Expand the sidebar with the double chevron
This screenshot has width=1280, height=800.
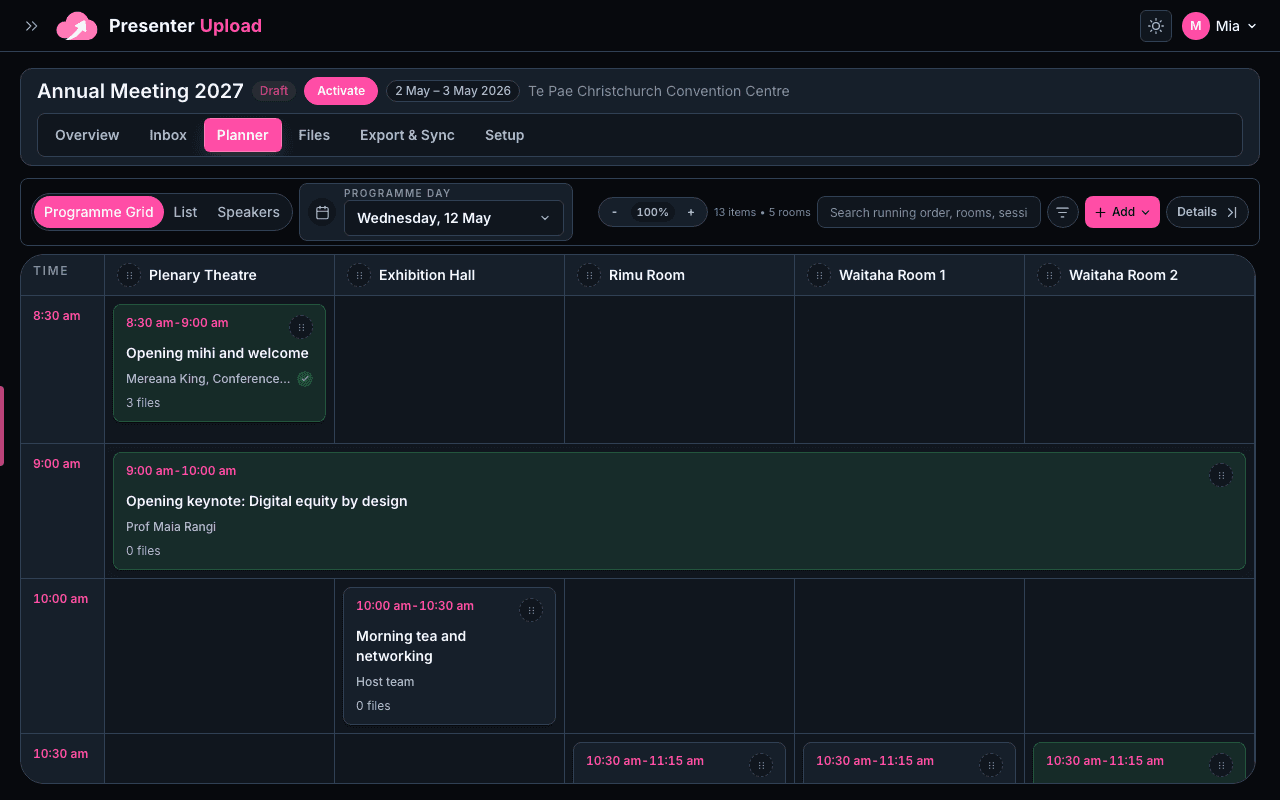coord(31,26)
